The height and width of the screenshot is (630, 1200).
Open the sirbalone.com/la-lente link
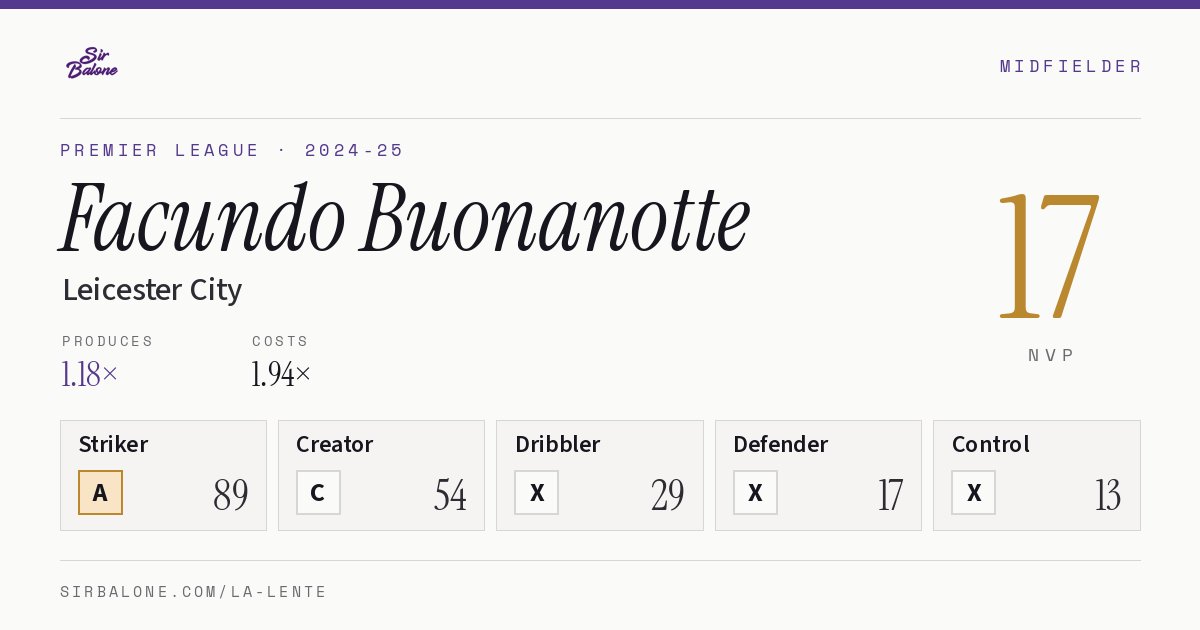point(193,592)
